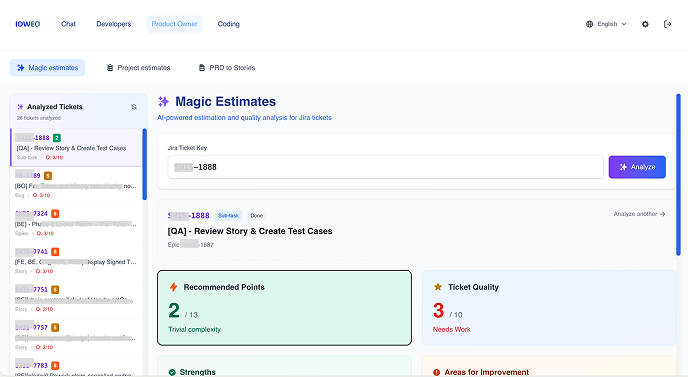Screen dimensions: 688x377
Task: Open the Chat section
Action: (68, 24)
